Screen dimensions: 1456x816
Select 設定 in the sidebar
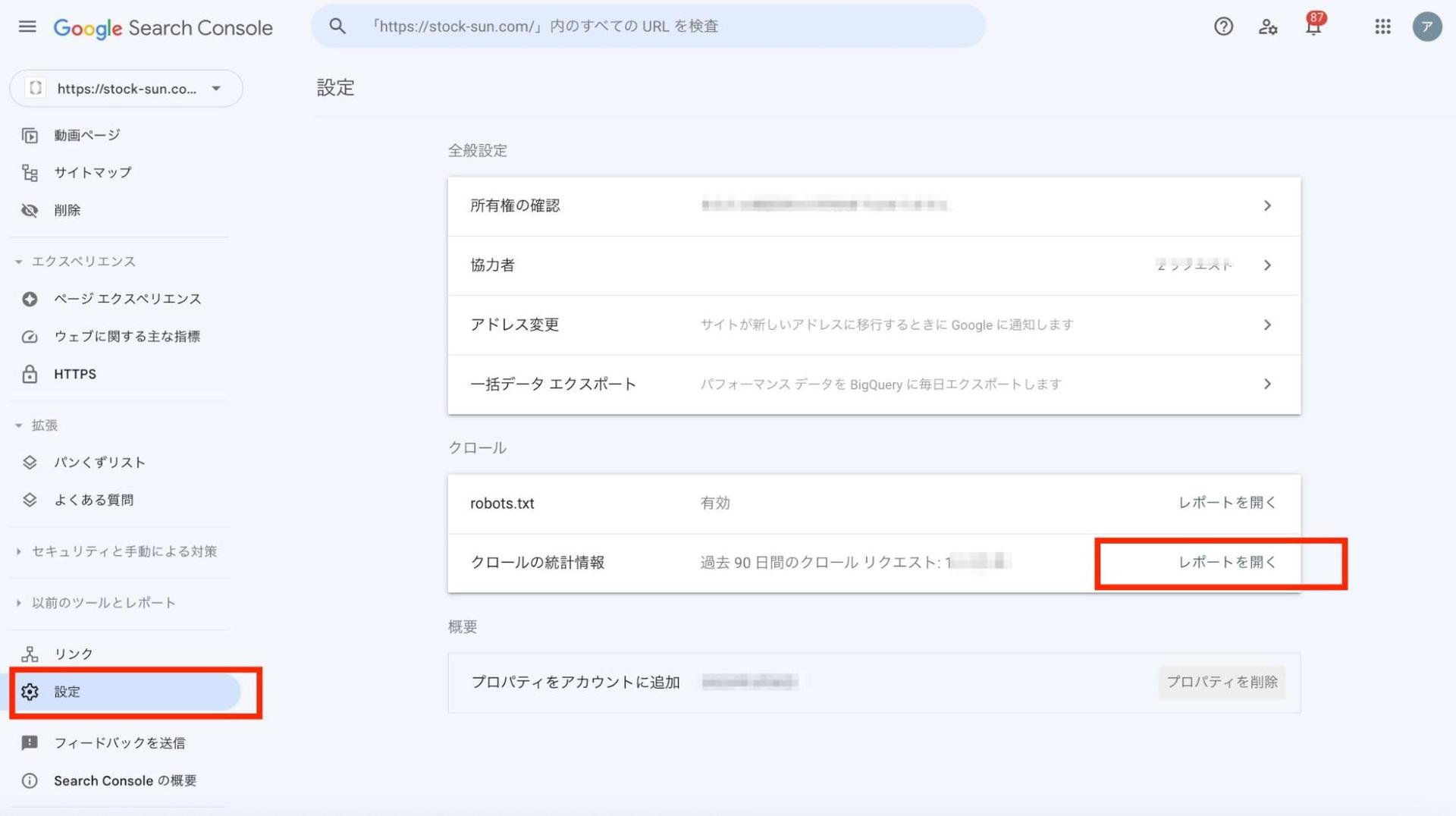[67, 692]
